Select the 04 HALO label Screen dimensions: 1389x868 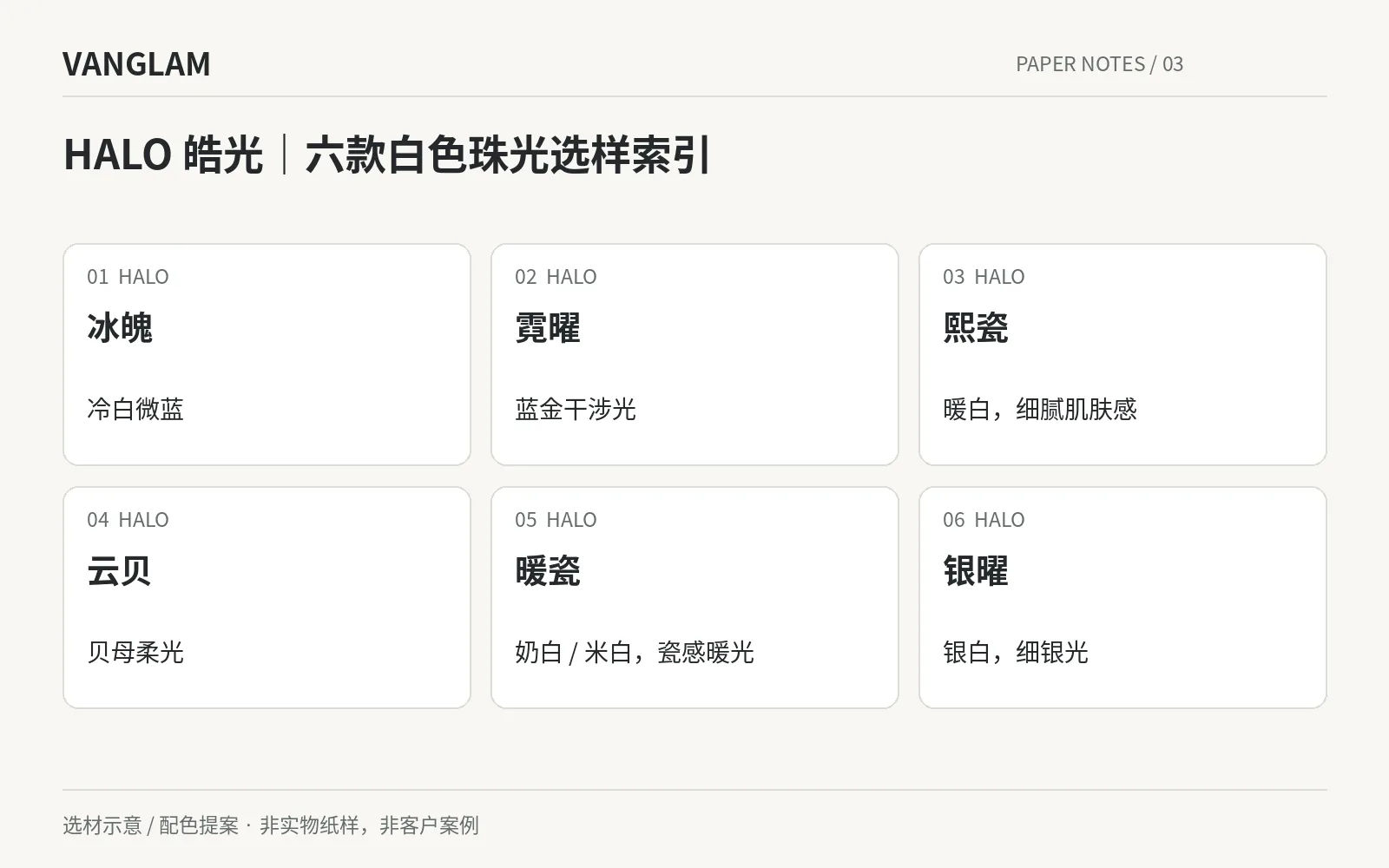click(x=128, y=520)
